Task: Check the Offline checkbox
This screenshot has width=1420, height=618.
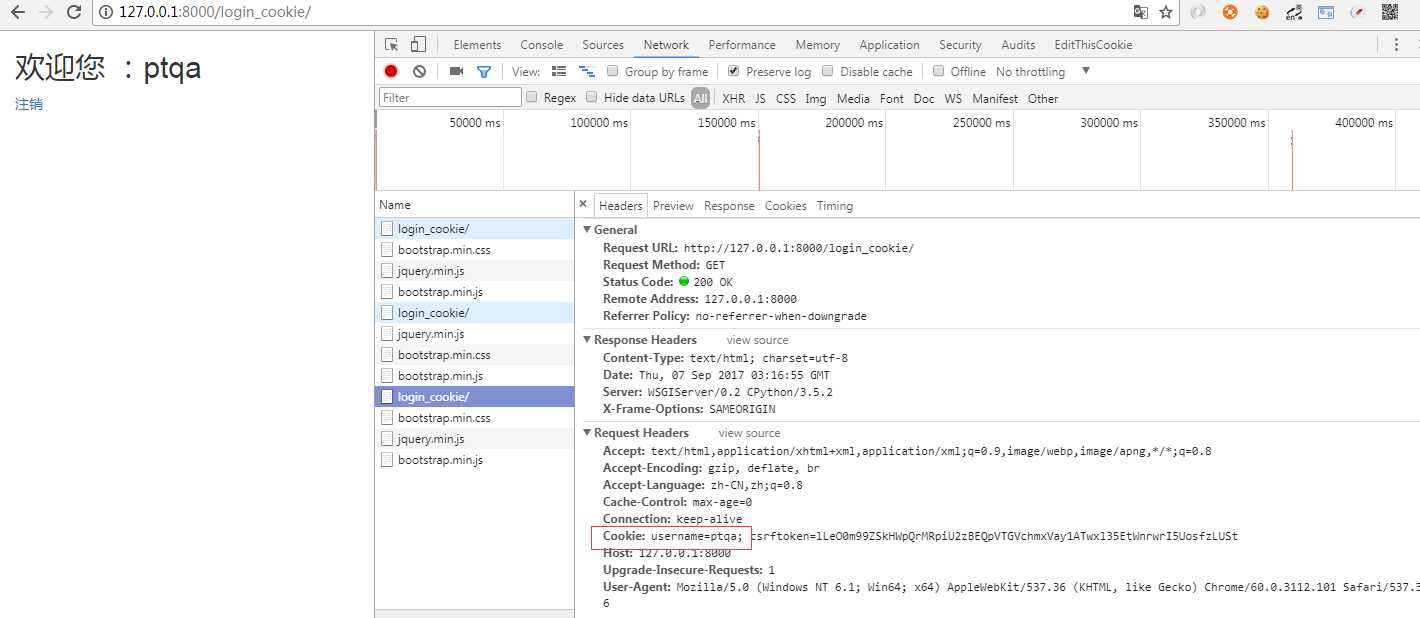Action: click(938, 71)
